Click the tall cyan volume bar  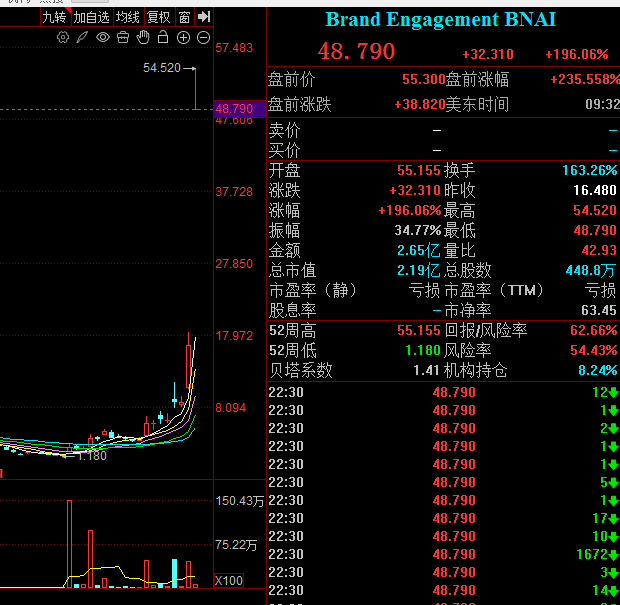174,573
